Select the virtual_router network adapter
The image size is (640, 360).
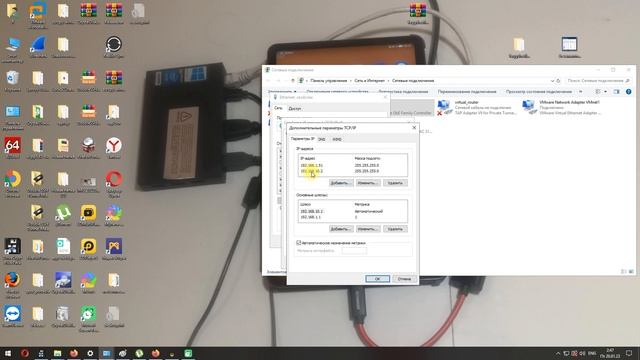pos(477,107)
